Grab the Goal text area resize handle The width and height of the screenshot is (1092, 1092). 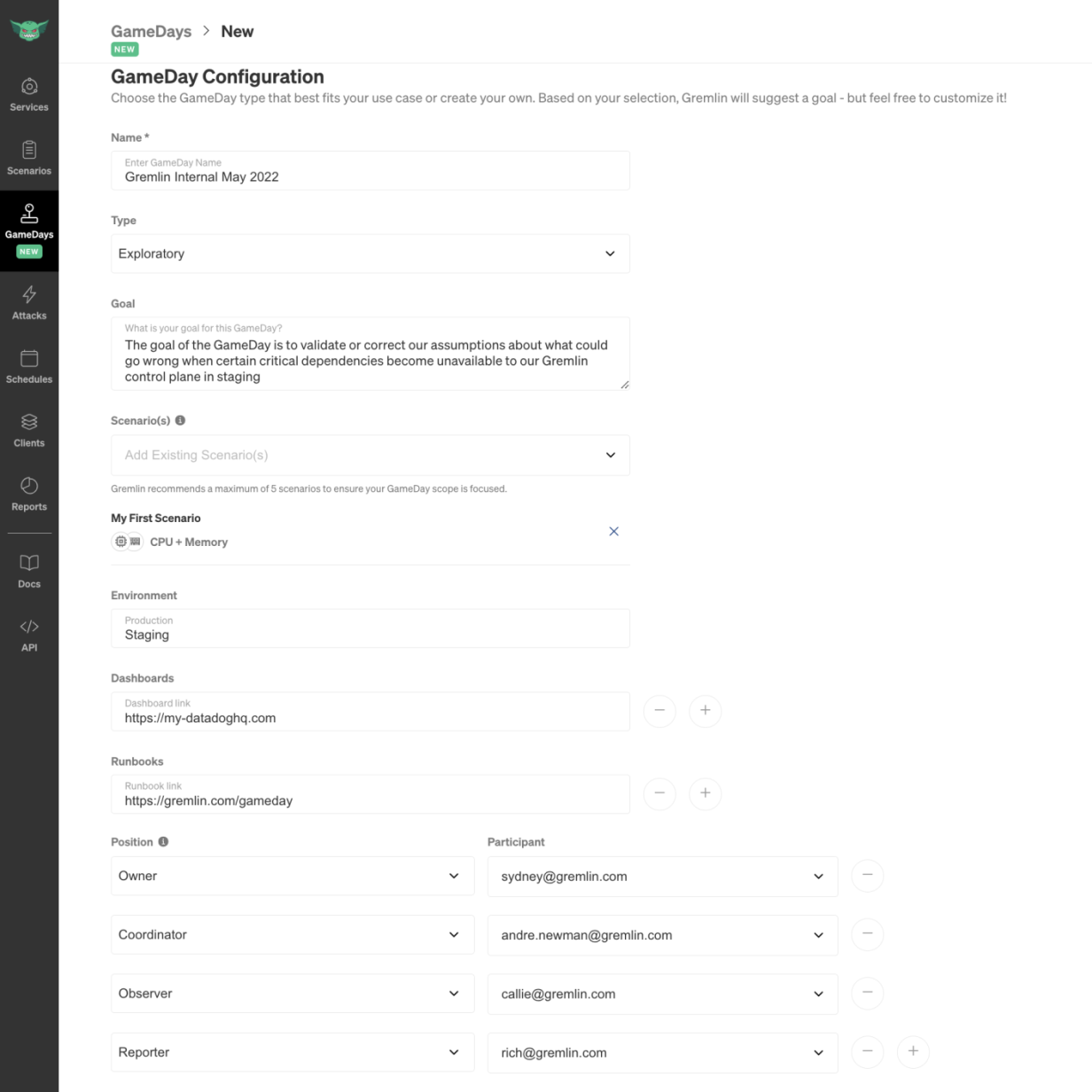625,385
